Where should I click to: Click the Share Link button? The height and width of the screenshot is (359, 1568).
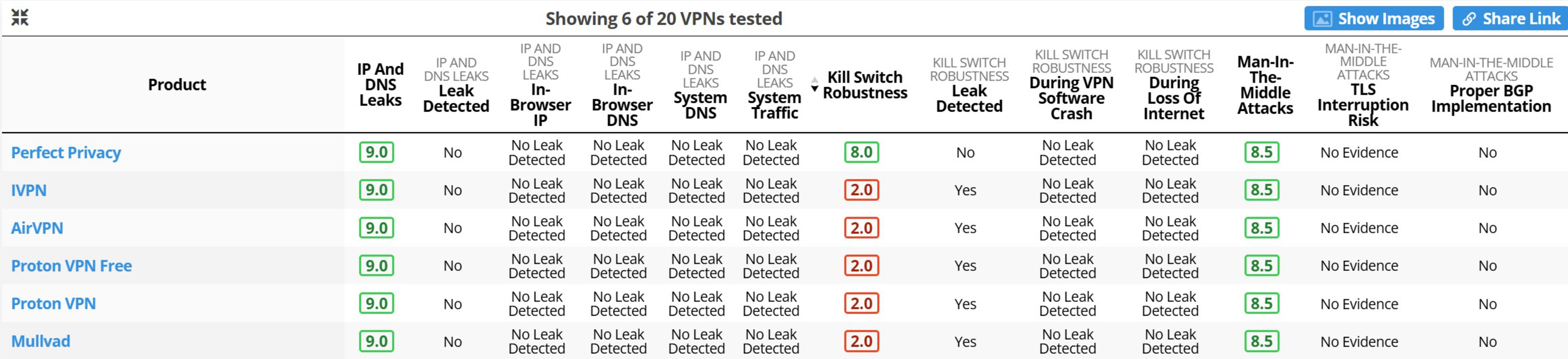point(1509,19)
